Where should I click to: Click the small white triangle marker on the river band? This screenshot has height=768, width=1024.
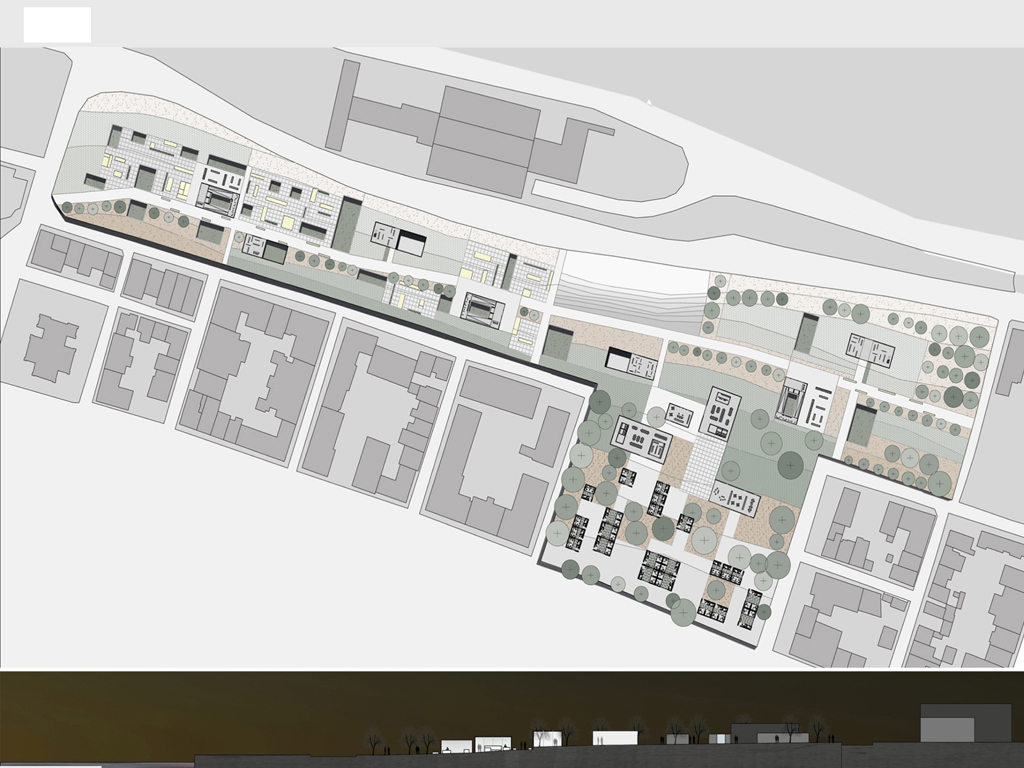pyautogui.click(x=649, y=102)
